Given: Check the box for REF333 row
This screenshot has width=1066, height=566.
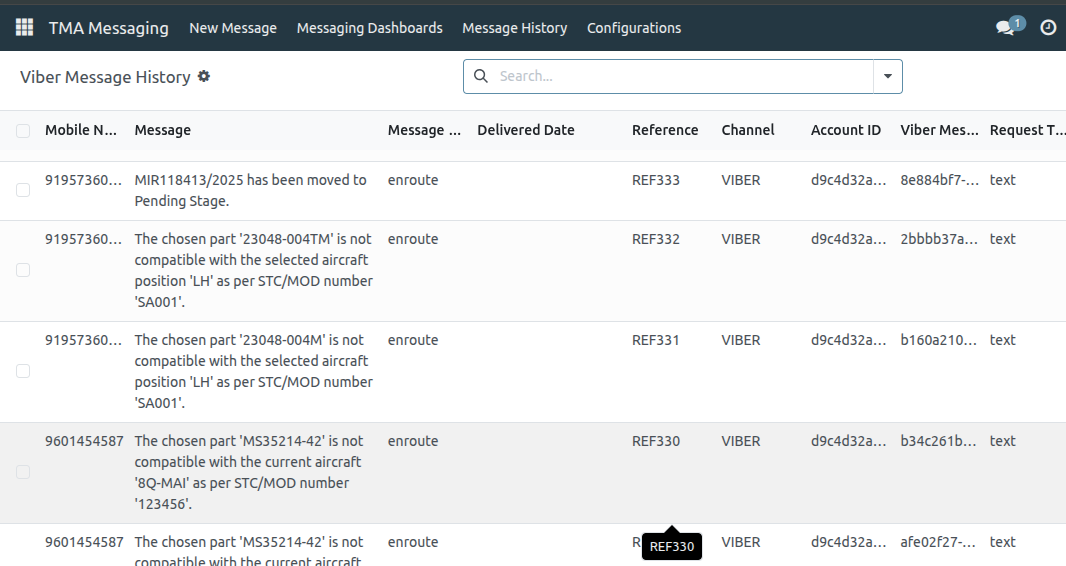Looking at the screenshot, I should (x=23, y=190).
